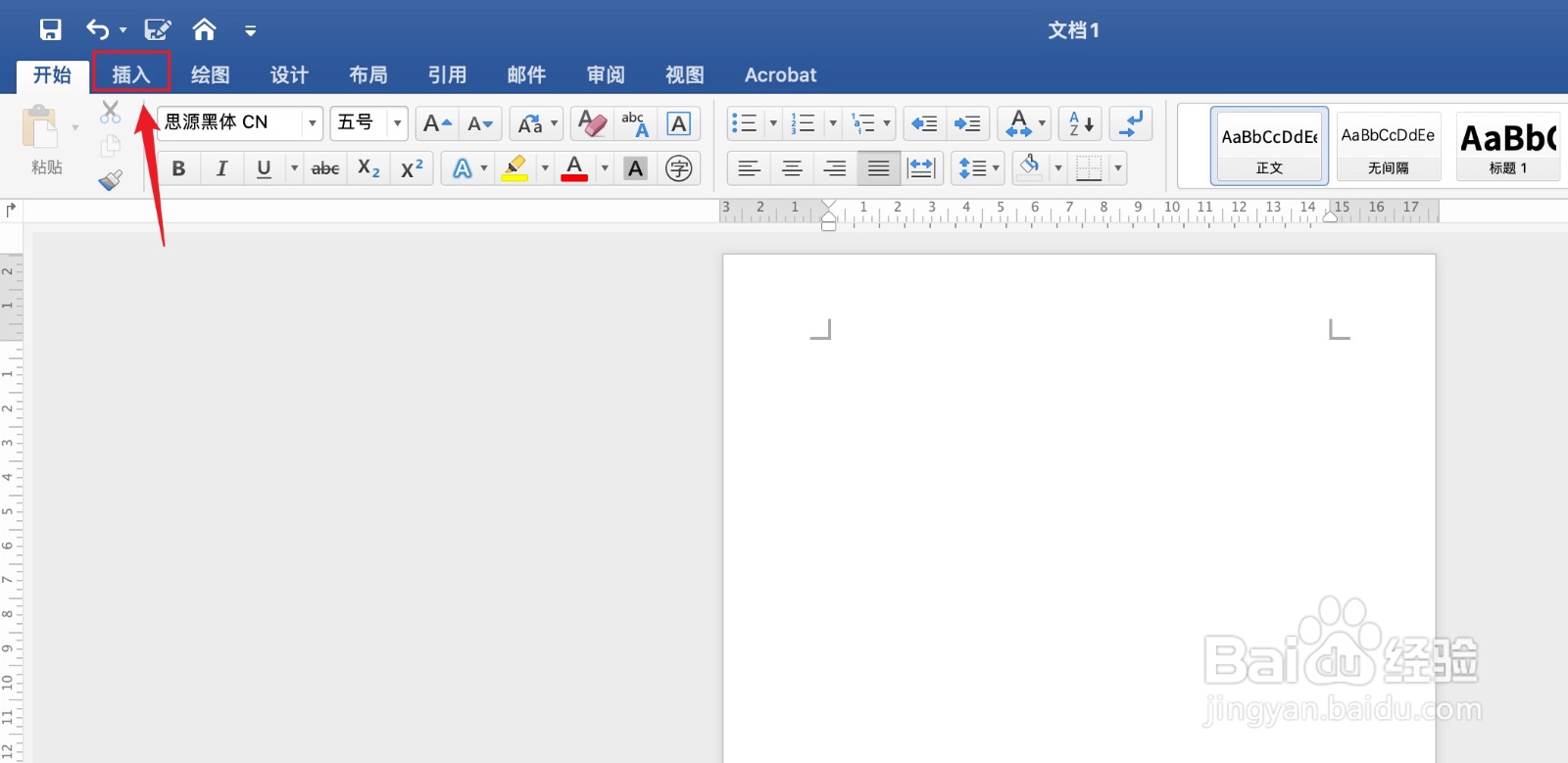Click the Asian layout A arrows icon

point(1019,123)
